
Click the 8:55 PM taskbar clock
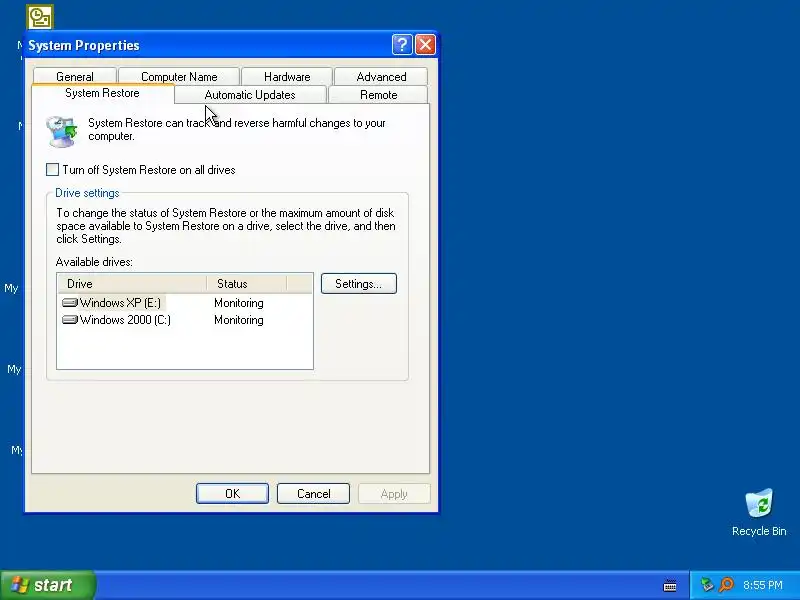[763, 585]
